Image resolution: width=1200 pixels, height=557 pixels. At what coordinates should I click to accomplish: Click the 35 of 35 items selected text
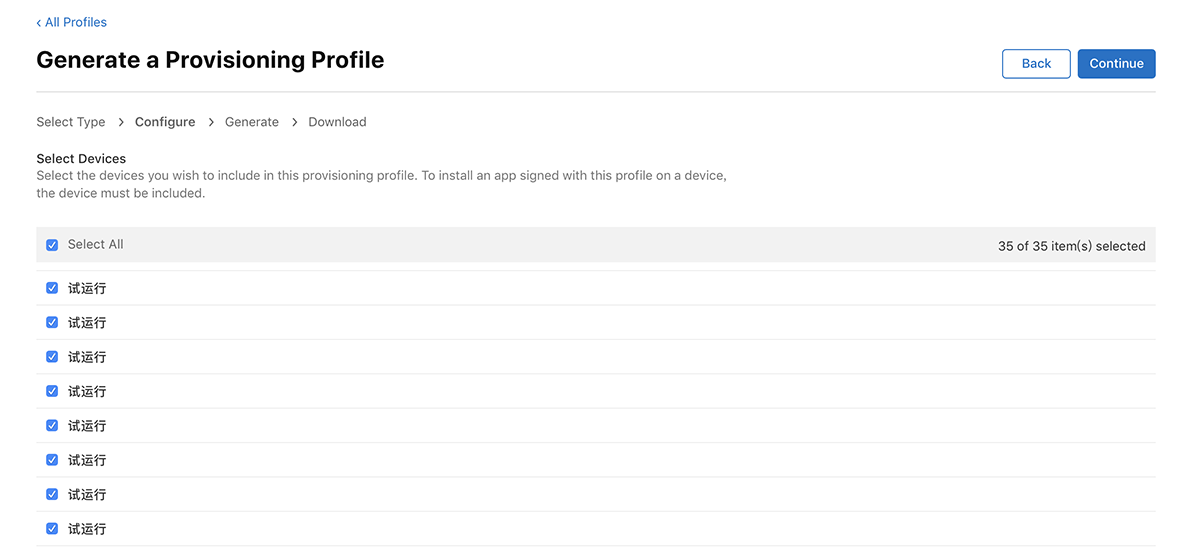pos(1072,246)
